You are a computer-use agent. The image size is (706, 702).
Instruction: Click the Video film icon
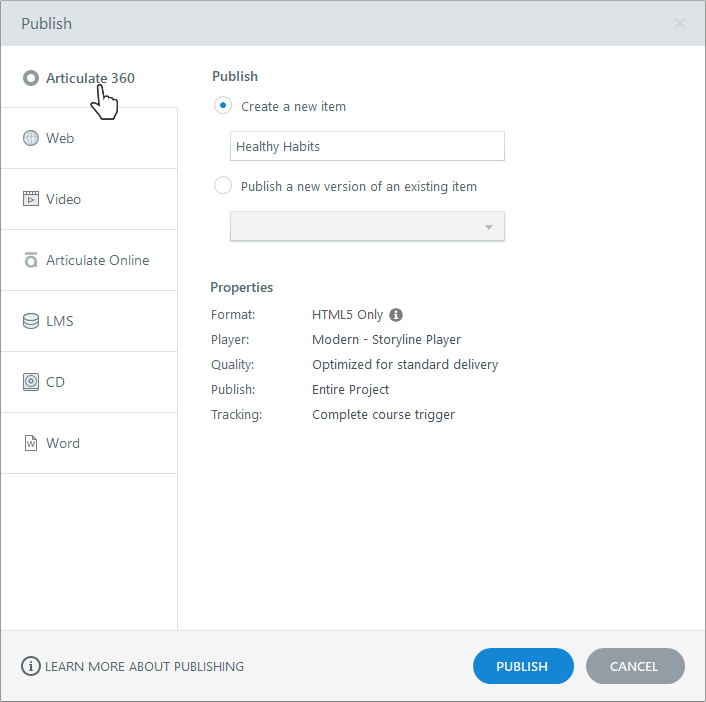pyautogui.click(x=31, y=199)
